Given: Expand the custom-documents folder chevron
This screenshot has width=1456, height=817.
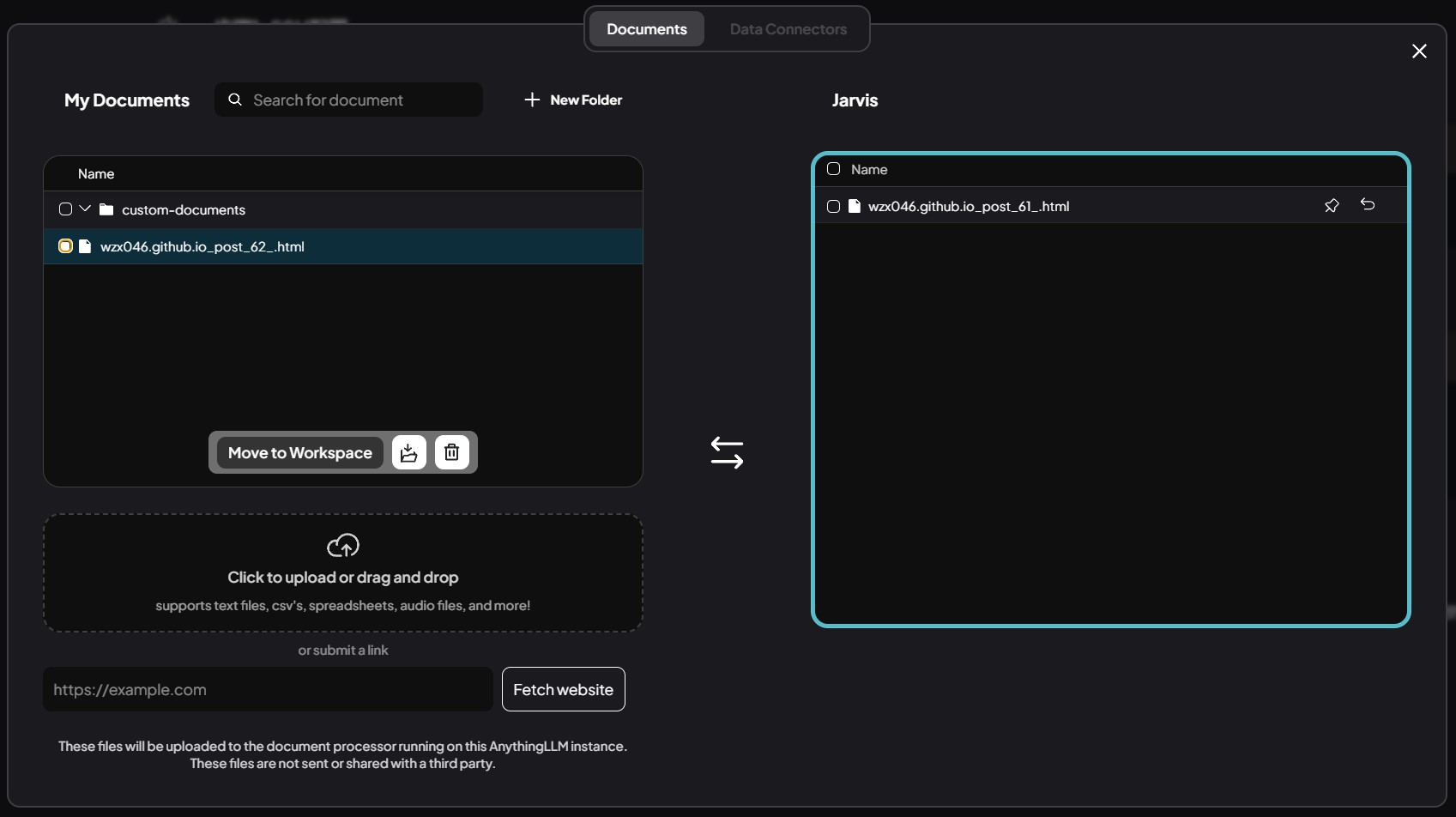Looking at the screenshot, I should (85, 209).
